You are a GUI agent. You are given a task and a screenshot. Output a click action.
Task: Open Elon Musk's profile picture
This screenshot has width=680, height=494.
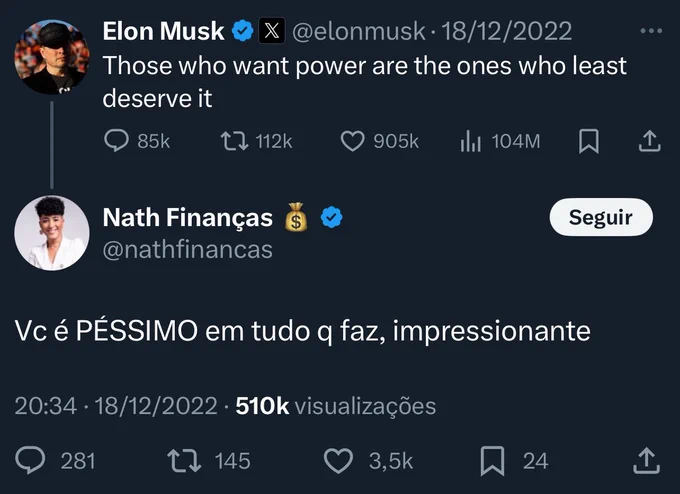tap(52, 57)
